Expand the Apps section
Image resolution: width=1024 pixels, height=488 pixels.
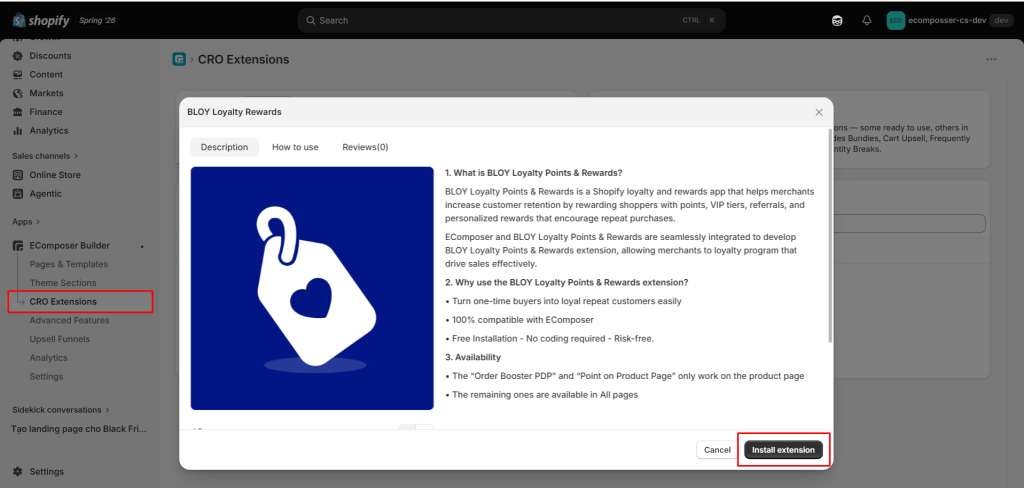click(x=26, y=221)
